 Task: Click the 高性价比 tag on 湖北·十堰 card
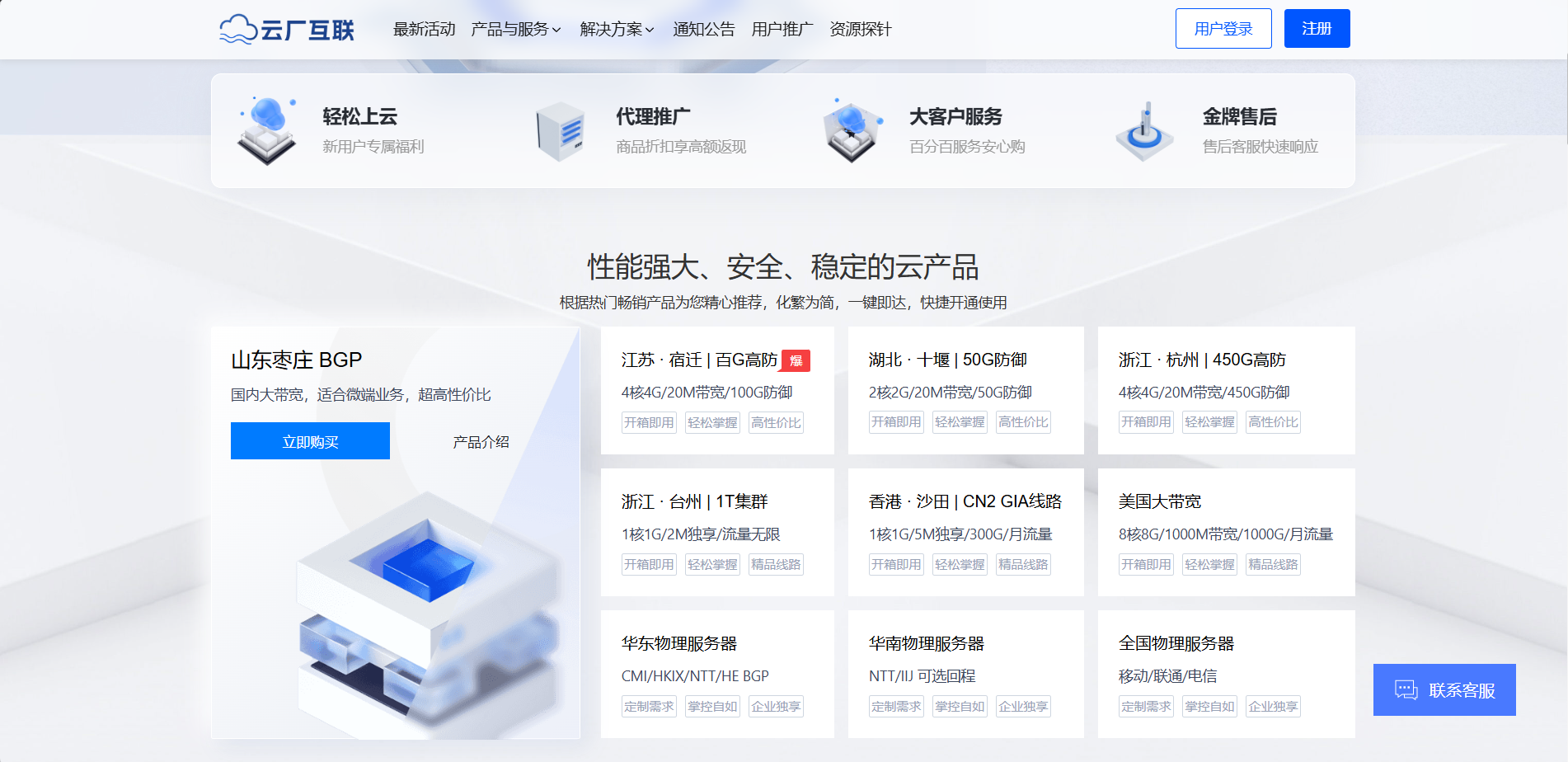tap(1022, 421)
